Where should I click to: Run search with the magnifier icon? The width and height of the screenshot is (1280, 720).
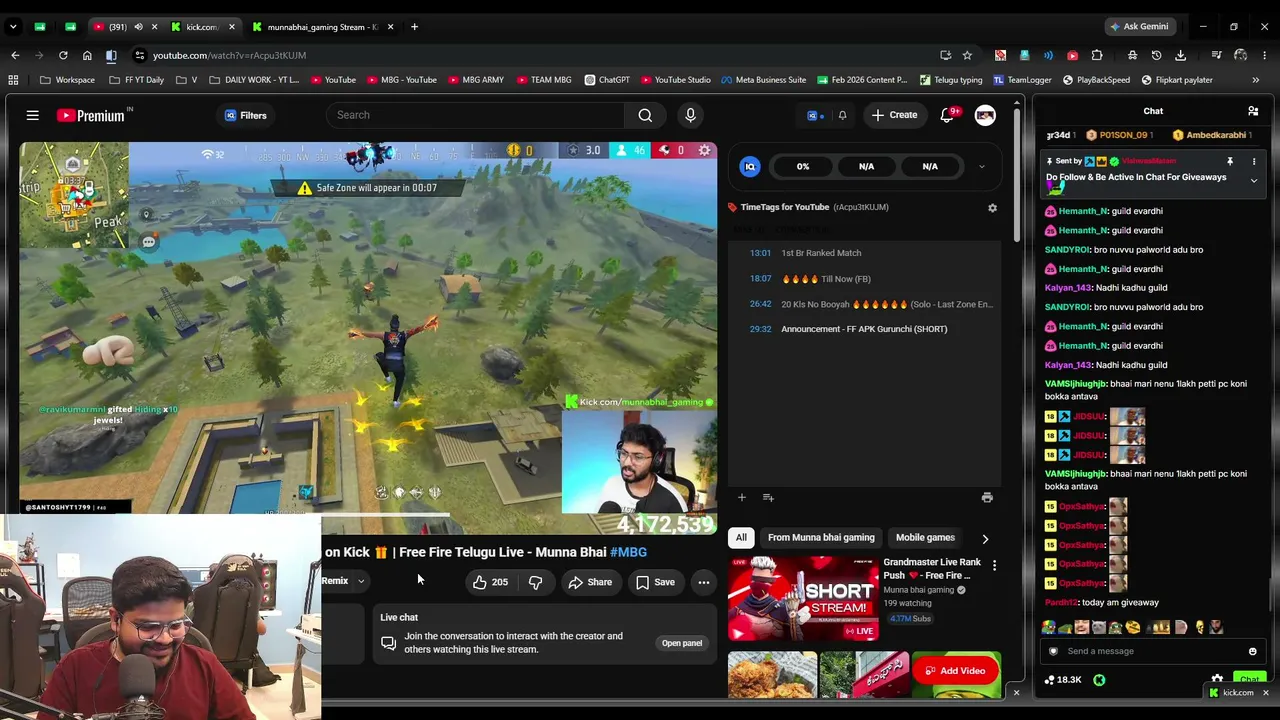pyautogui.click(x=645, y=115)
